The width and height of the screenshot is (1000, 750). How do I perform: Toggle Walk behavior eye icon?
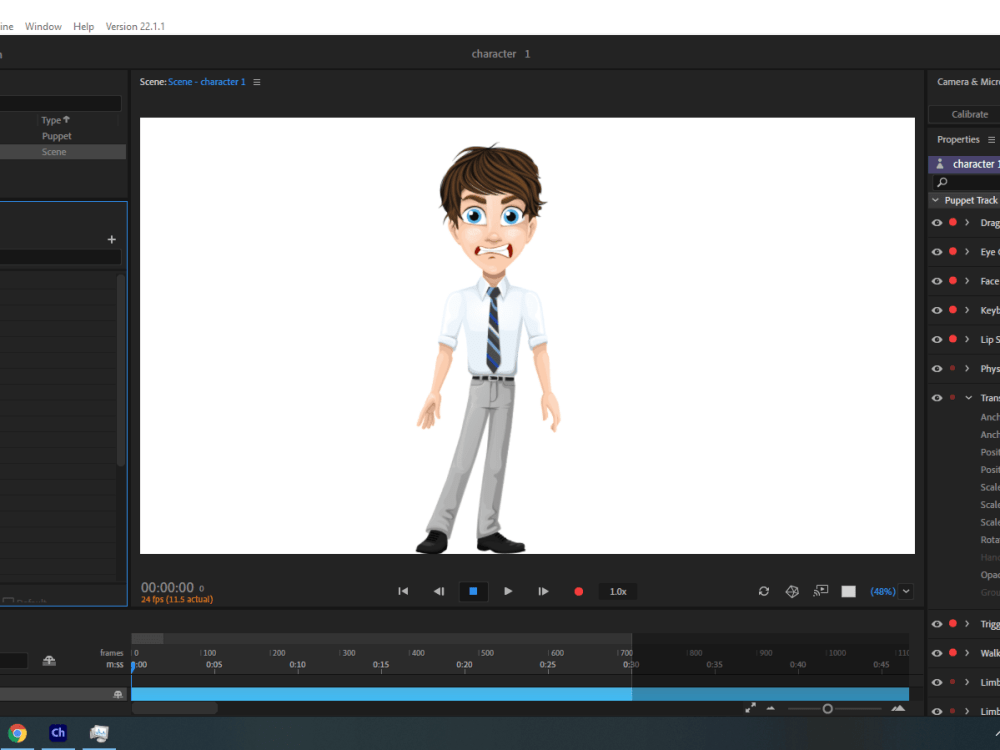click(937, 653)
